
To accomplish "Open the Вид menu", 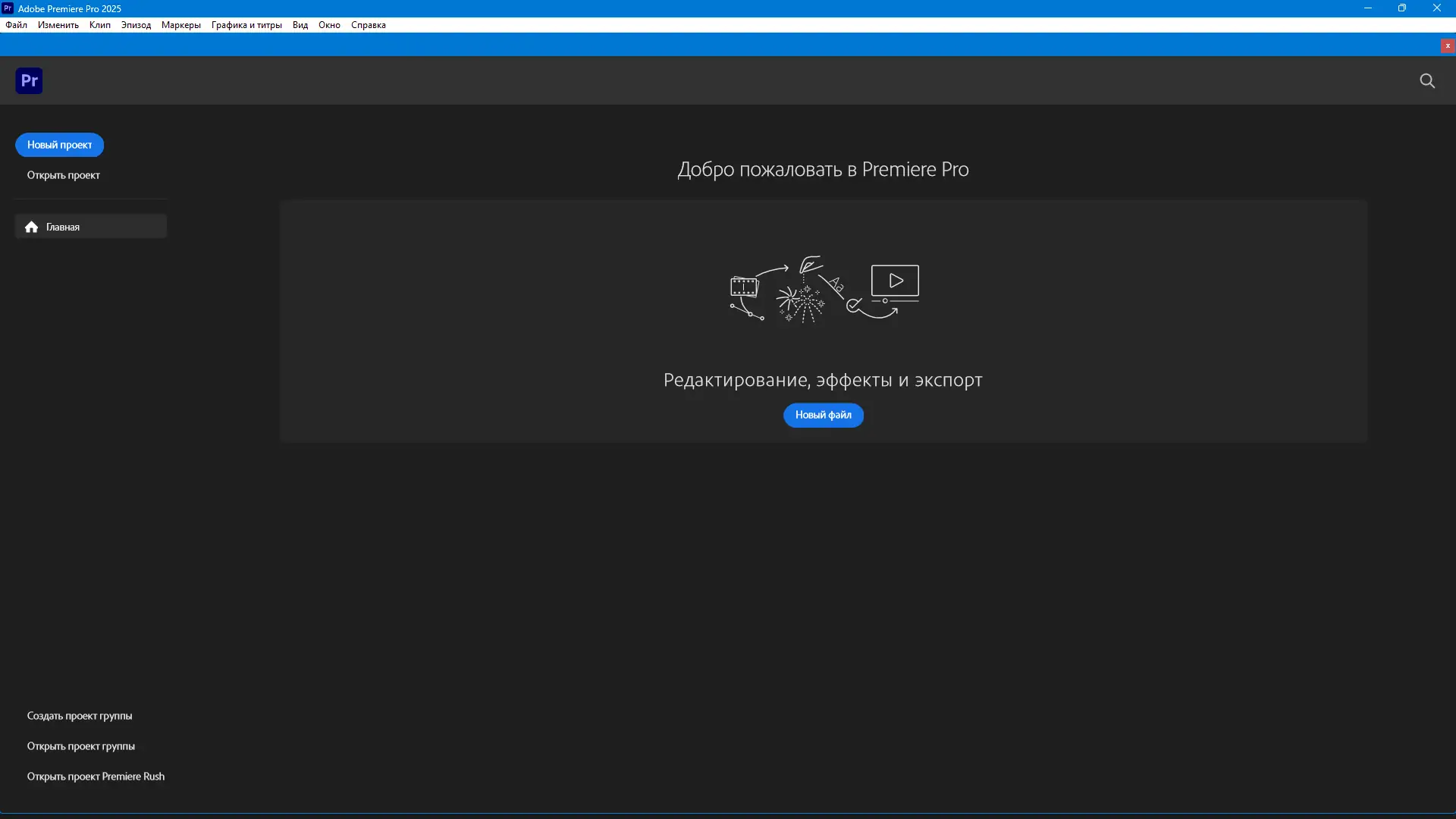I will tap(300, 25).
